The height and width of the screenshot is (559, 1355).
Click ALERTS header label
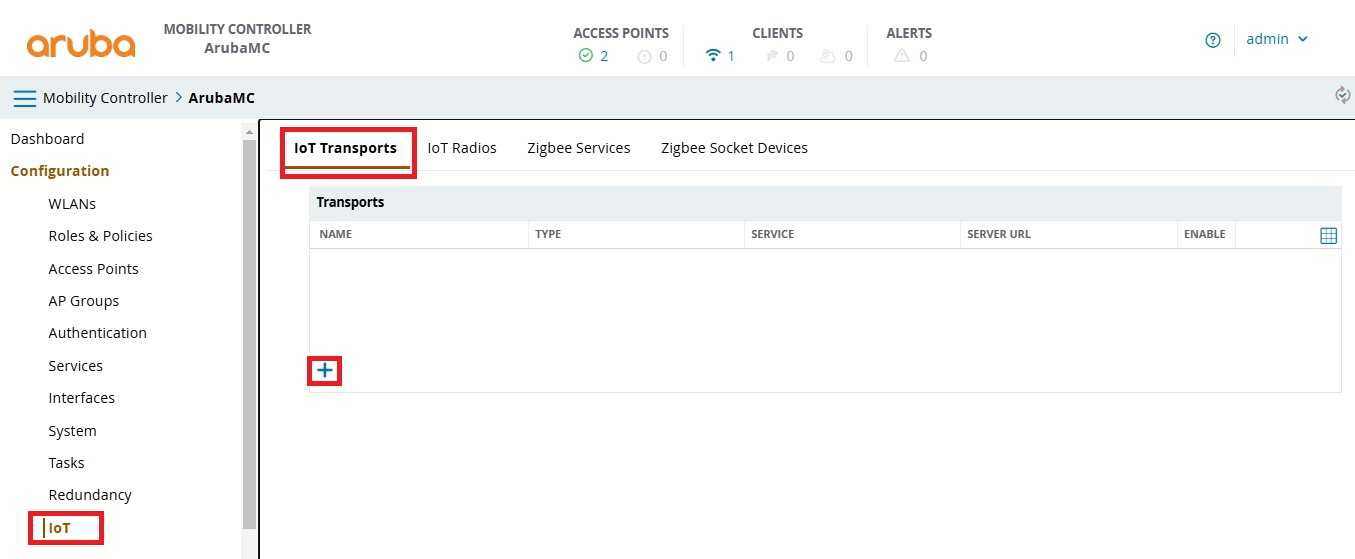[909, 33]
